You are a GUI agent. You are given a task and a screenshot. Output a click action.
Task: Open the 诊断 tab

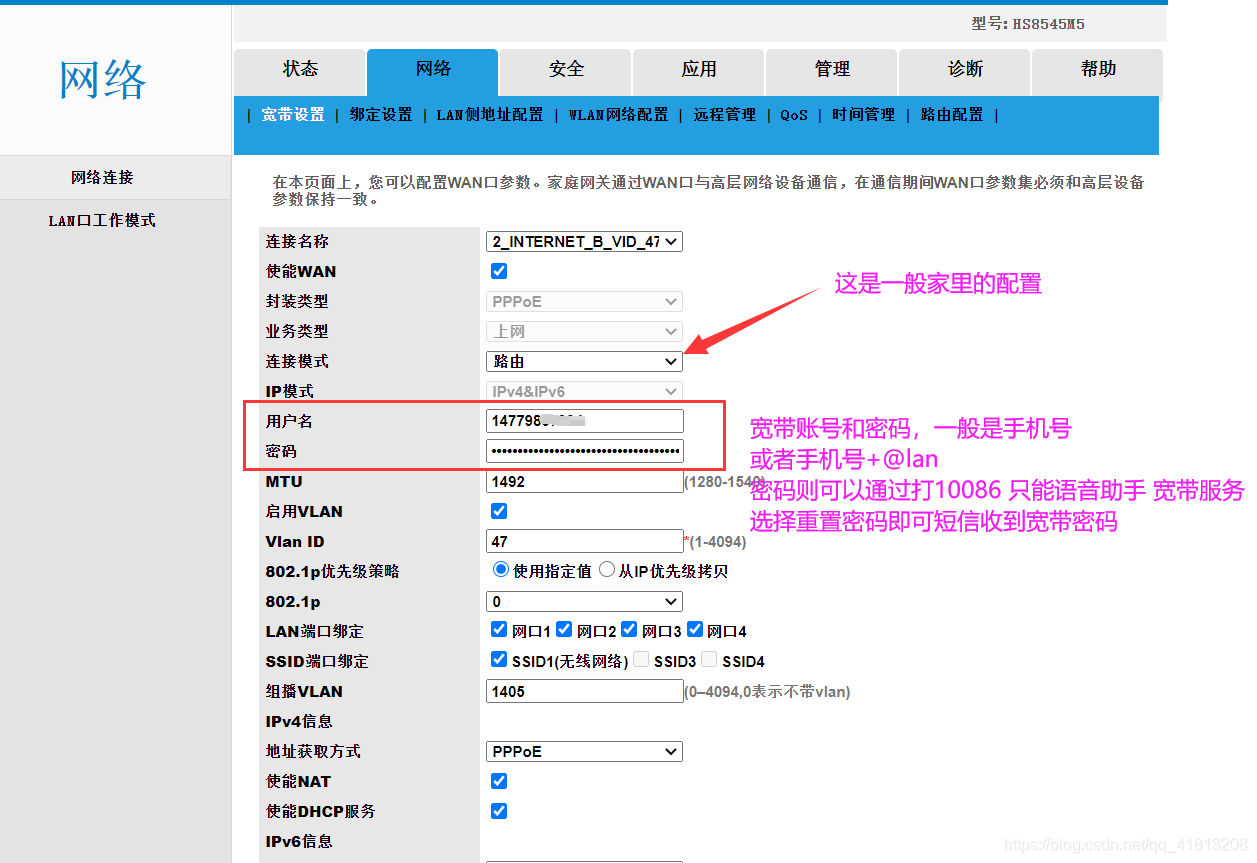point(965,70)
